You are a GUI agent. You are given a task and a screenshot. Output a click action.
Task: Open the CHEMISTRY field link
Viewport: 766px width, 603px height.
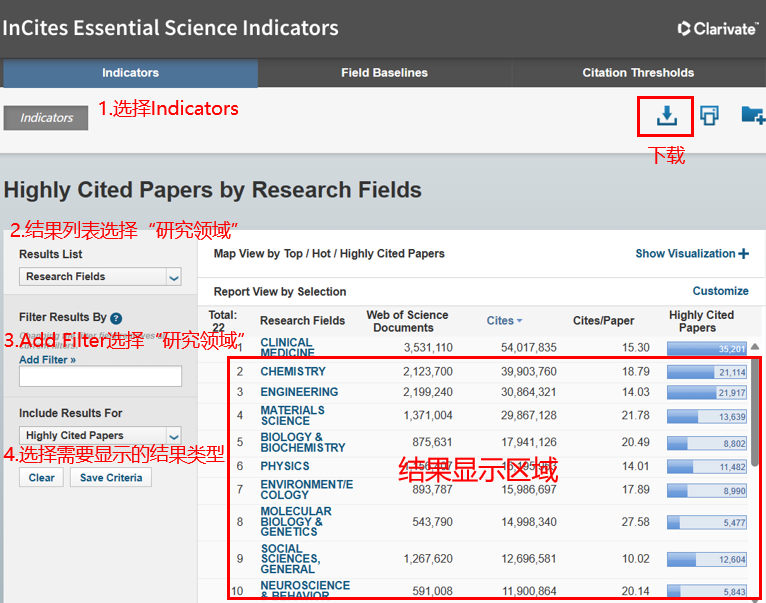293,371
